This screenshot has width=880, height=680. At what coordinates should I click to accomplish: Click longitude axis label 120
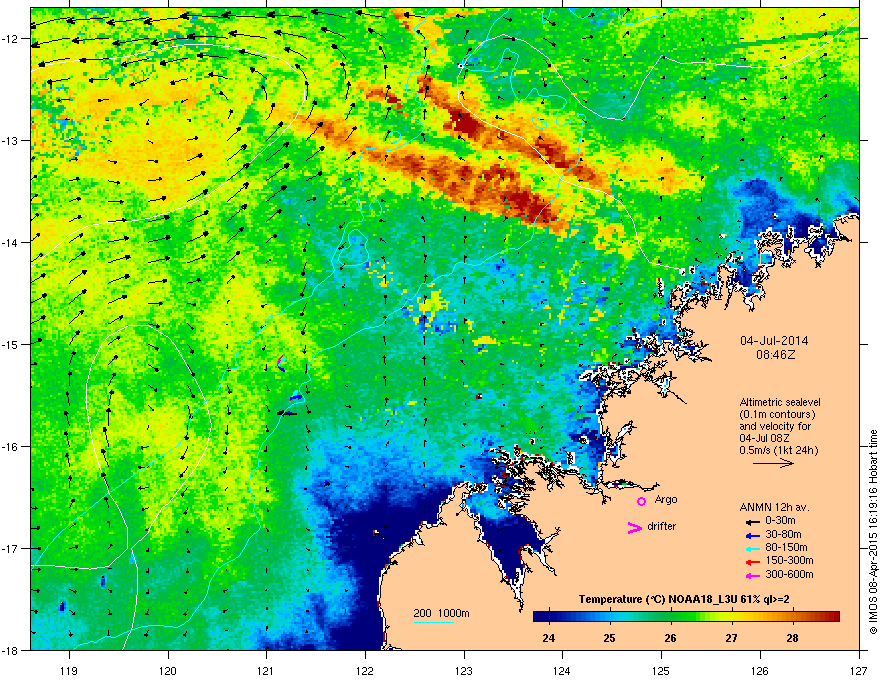click(x=168, y=670)
